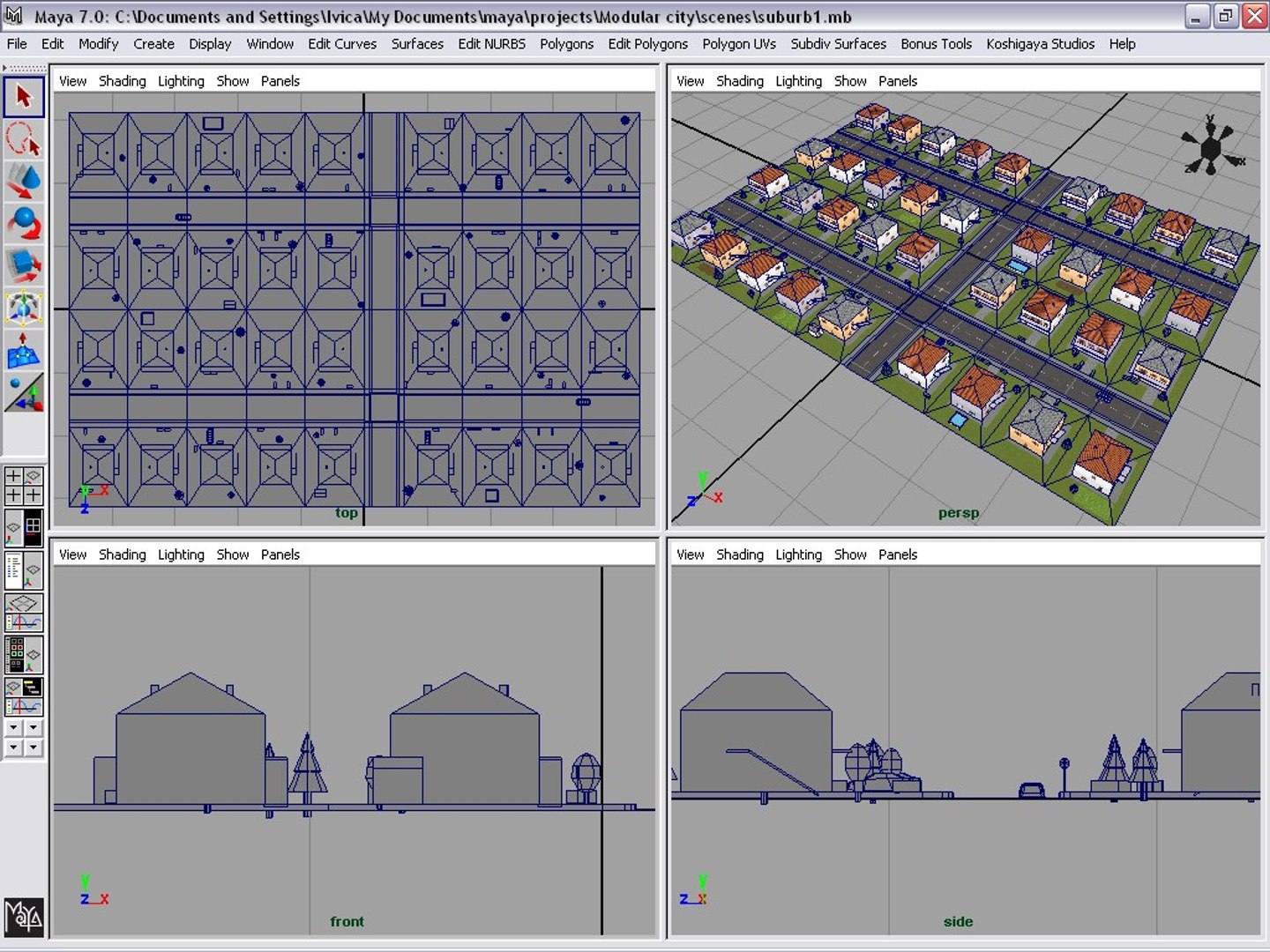Viewport: 1270px width, 952px height.
Task: Apply the Hypershade/Persp layout shortcut
Action: coord(24,655)
